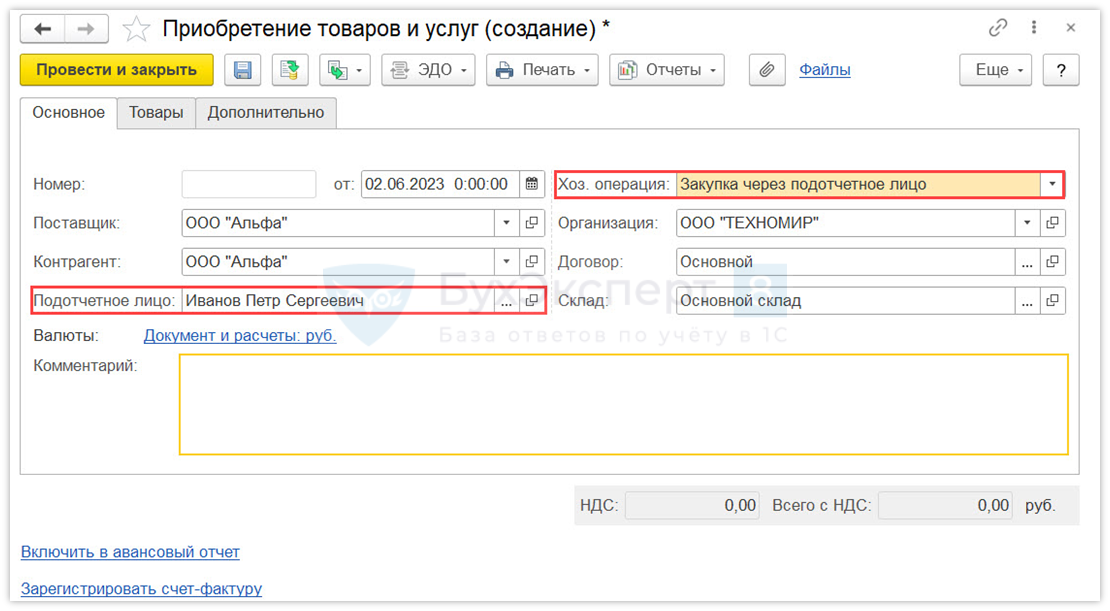This screenshot has width=1110, height=611.
Task: Click the Хоз. операция field value
Action: 857,184
